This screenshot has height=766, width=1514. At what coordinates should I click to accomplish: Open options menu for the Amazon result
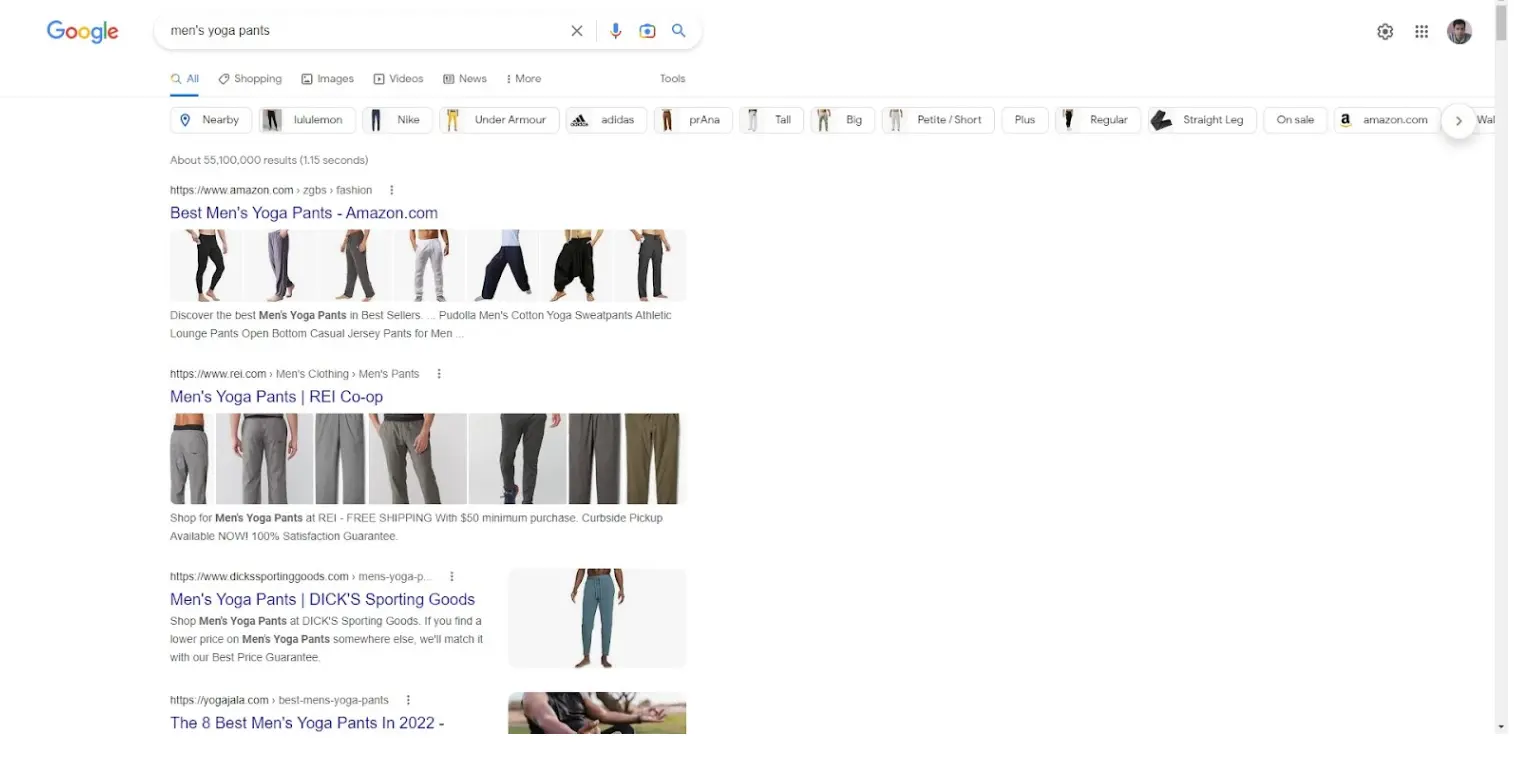(x=391, y=189)
